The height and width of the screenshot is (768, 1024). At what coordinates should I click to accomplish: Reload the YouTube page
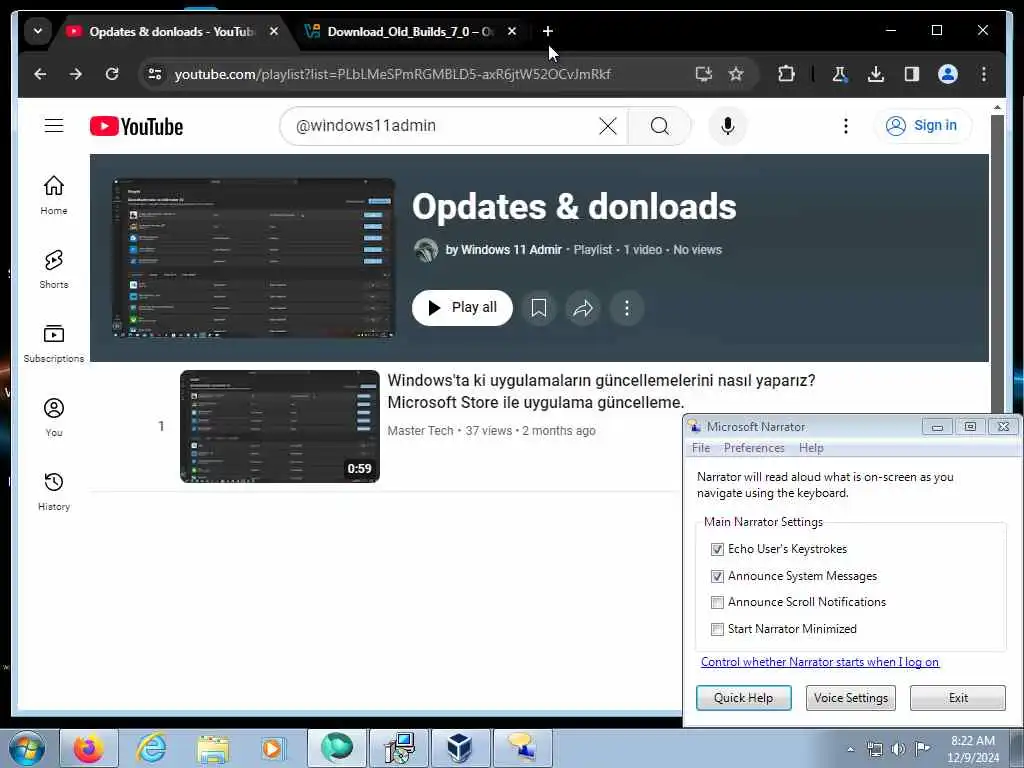[112, 74]
